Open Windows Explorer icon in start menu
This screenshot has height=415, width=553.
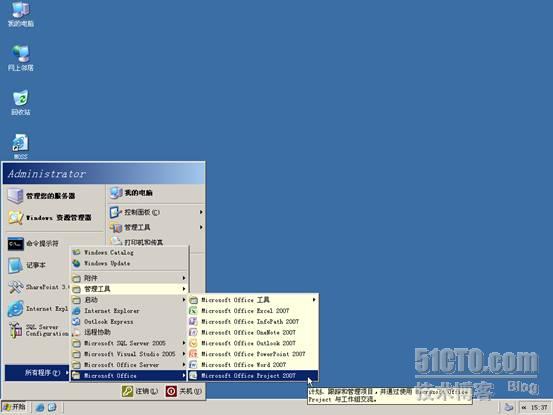[16, 218]
